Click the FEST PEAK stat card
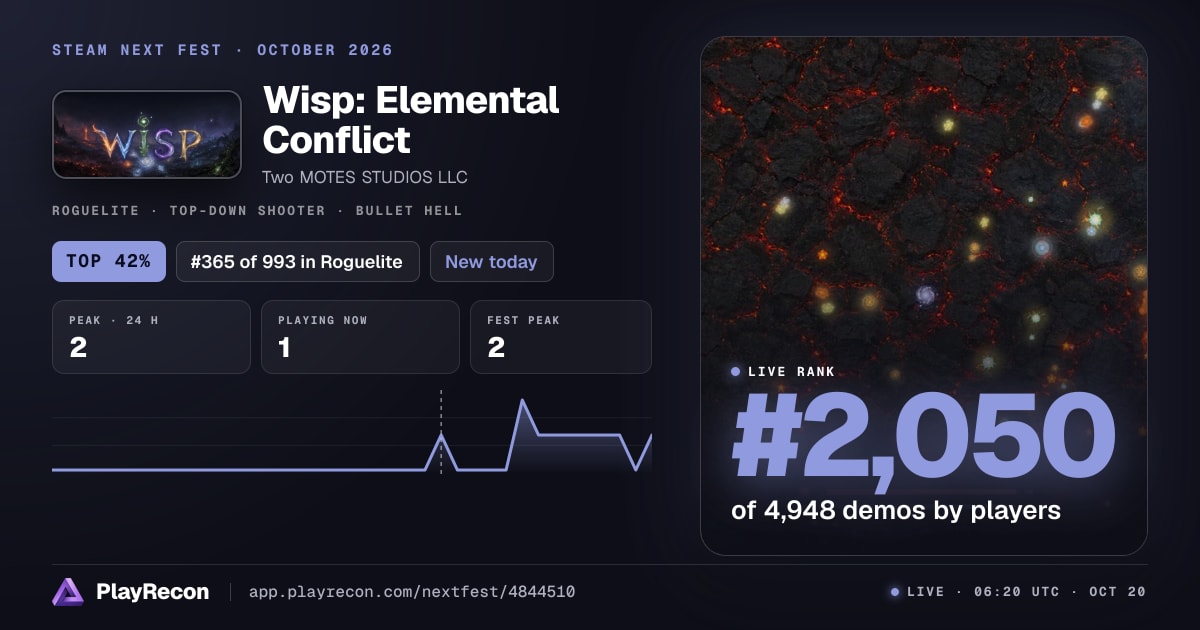 [560, 337]
